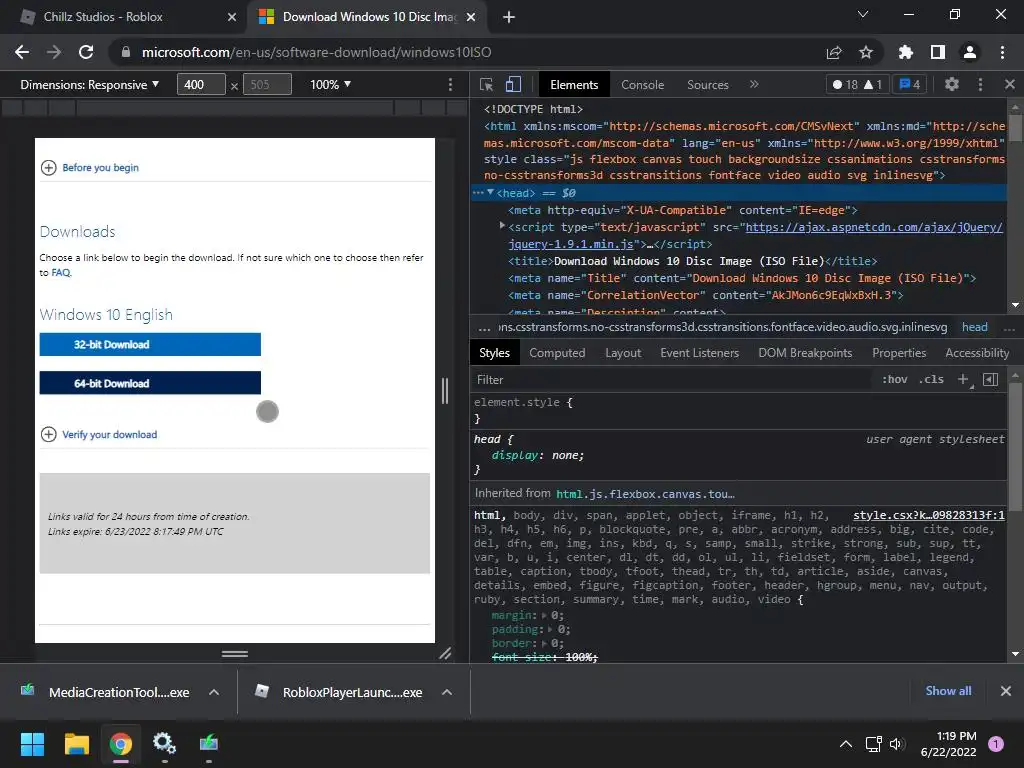This screenshot has width=1024, height=768.
Task: Close the downloads bar
Action: (x=1006, y=691)
